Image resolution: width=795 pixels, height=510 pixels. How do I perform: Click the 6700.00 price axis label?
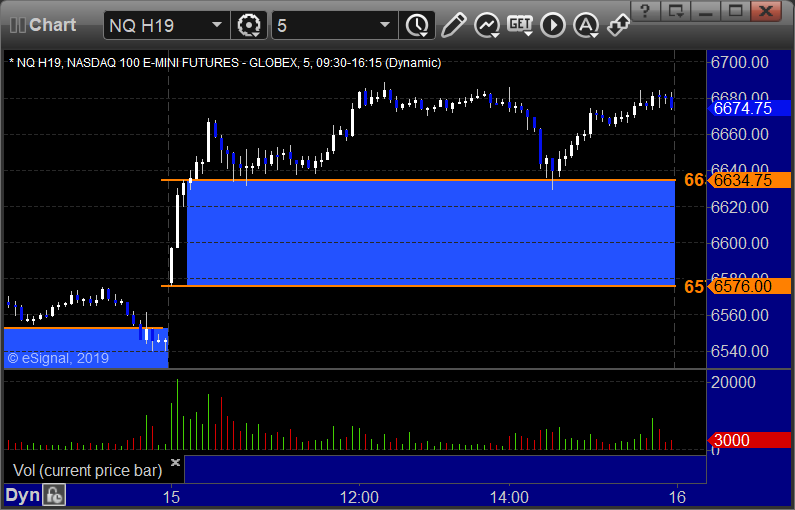(x=739, y=62)
